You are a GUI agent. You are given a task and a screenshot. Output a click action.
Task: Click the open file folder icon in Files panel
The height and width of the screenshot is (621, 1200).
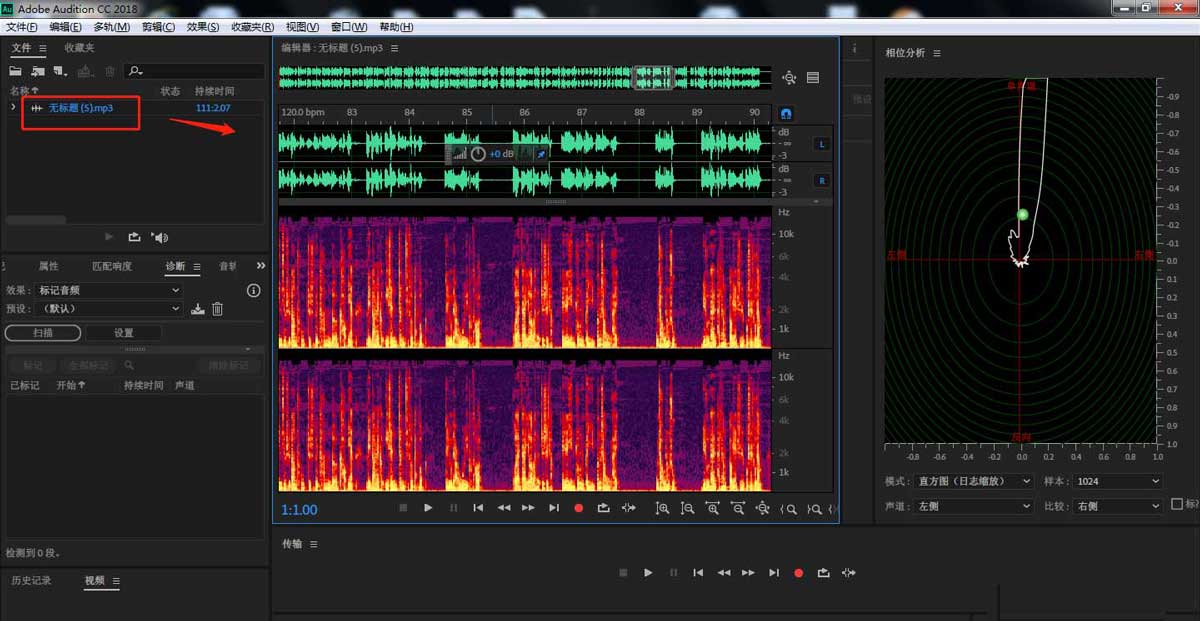[x=15, y=71]
